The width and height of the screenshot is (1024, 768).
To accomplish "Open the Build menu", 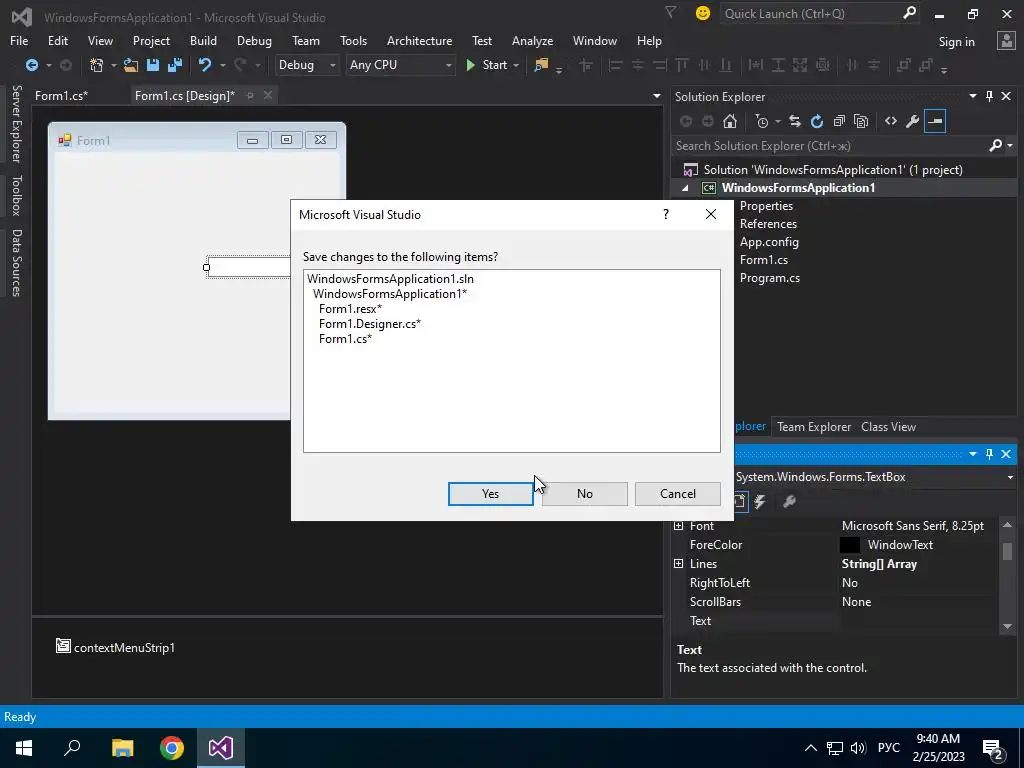I will pos(203,40).
